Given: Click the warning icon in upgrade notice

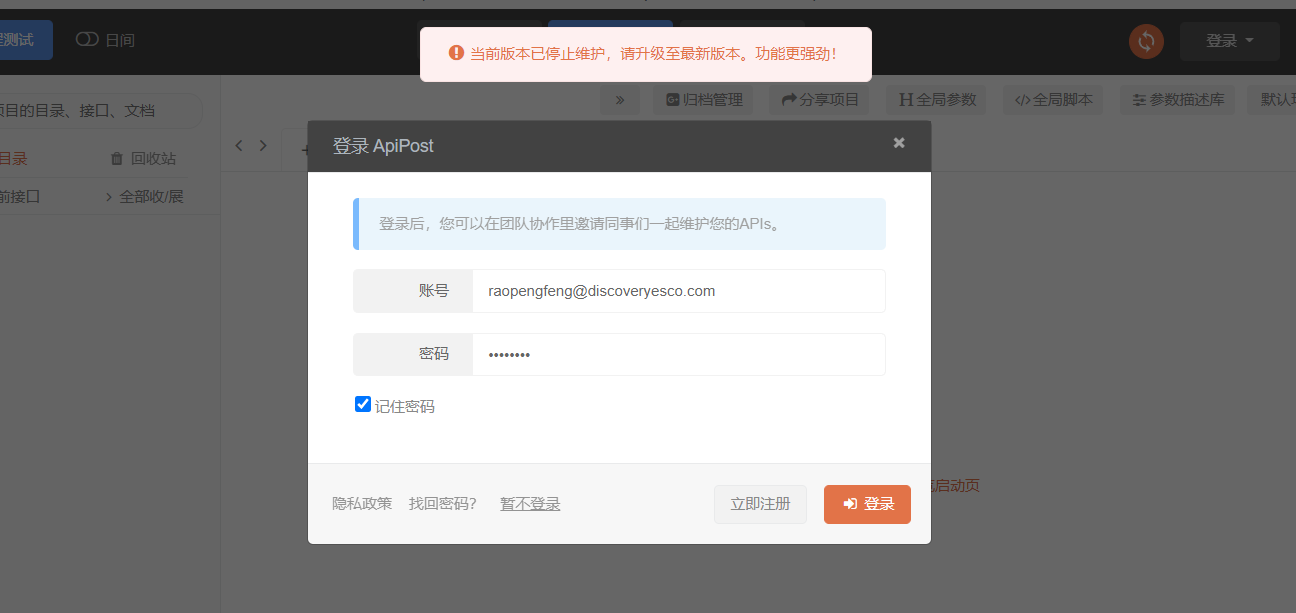Looking at the screenshot, I should (x=456, y=53).
